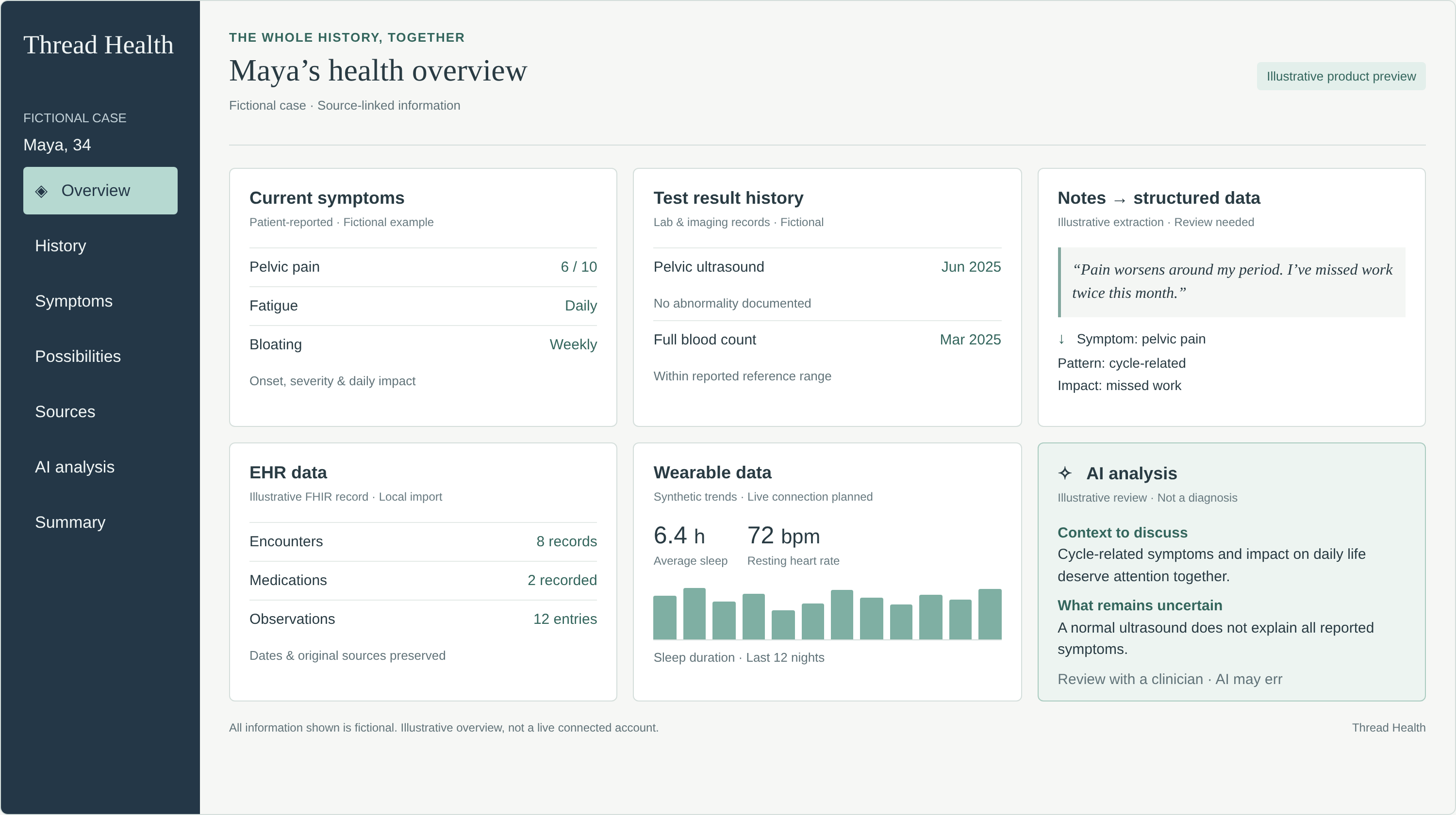1456x815 pixels.
Task: Click the 2 recorded medications value
Action: point(562,581)
